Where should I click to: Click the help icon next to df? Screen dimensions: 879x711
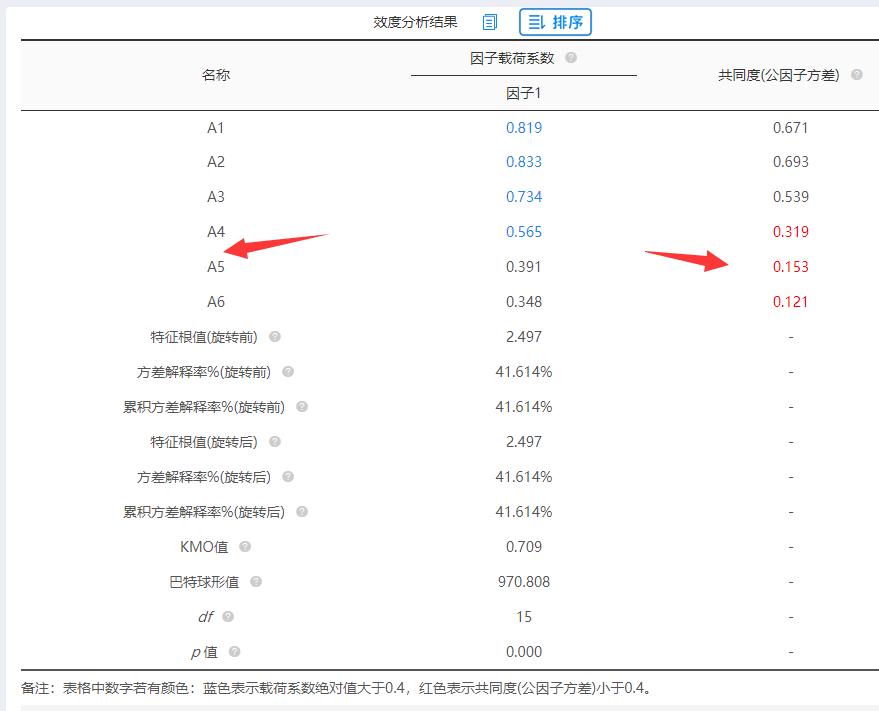pos(229,617)
